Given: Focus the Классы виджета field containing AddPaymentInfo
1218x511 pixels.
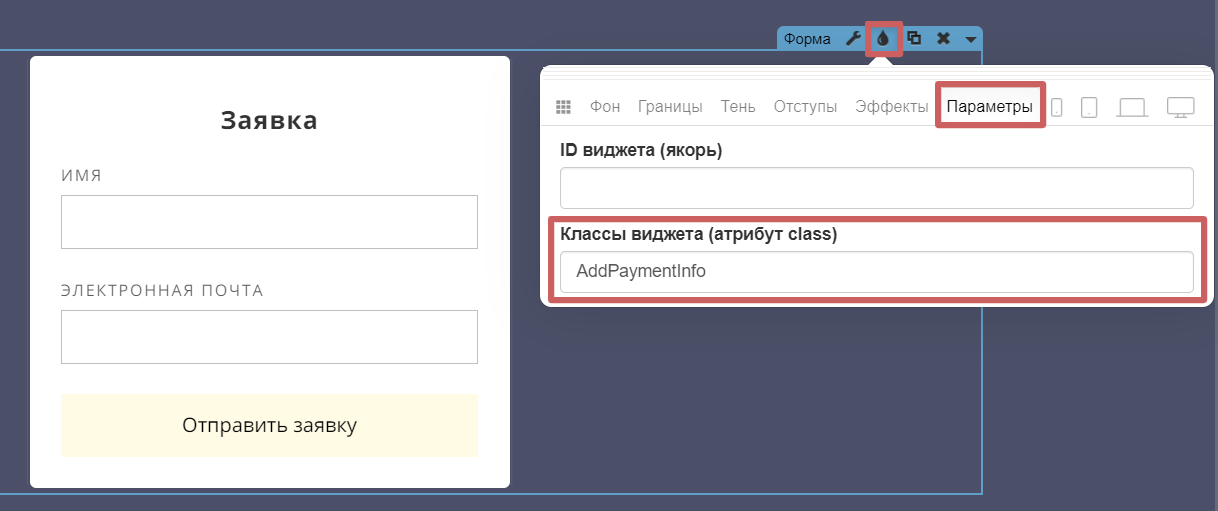Looking at the screenshot, I should tap(876, 271).
